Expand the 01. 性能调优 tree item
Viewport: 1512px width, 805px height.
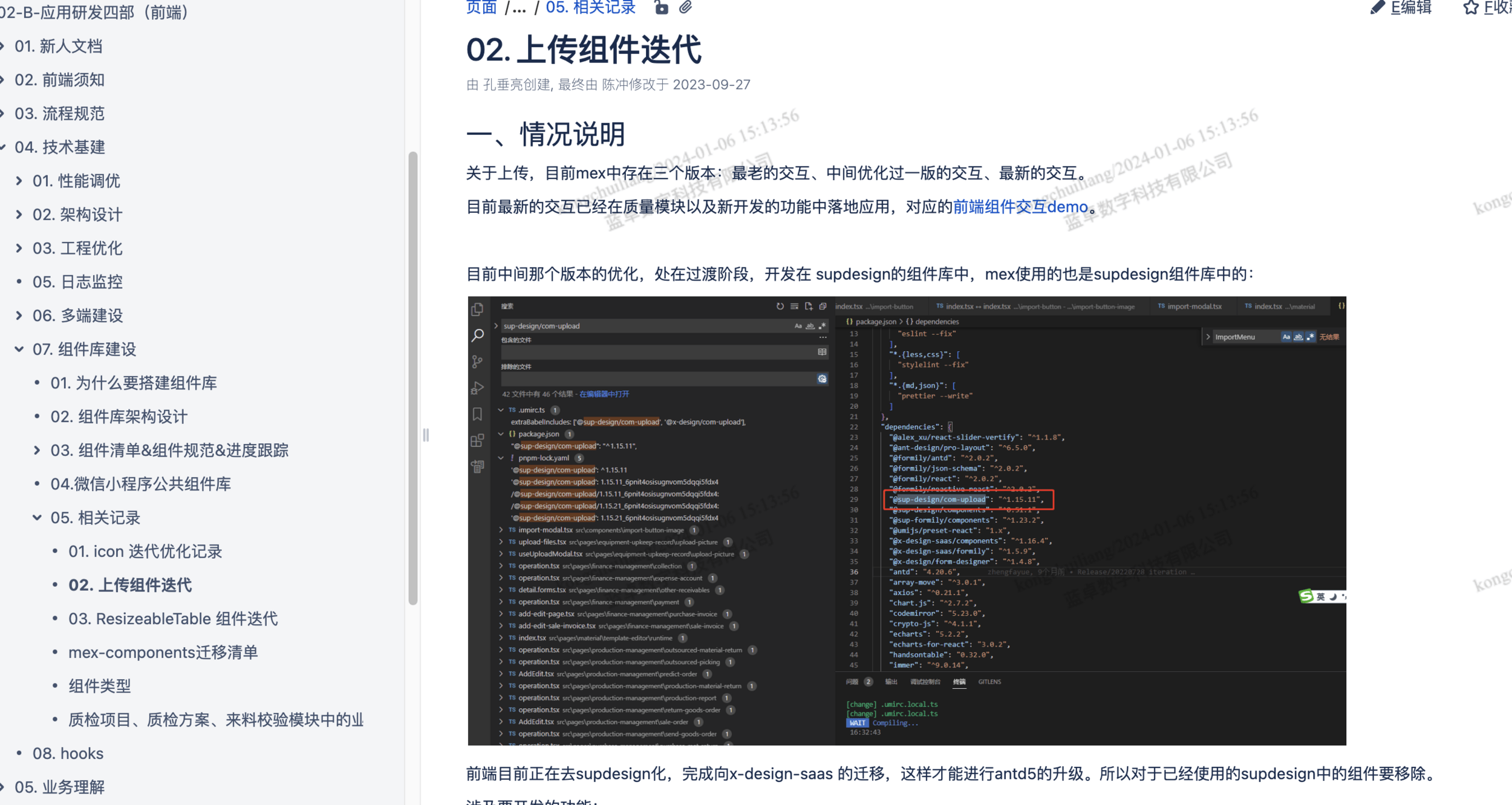[19, 181]
